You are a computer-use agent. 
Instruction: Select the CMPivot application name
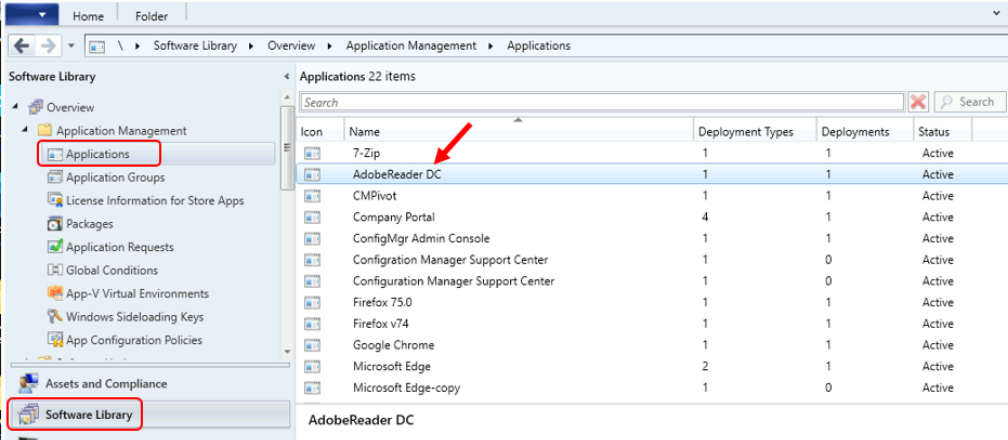click(375, 196)
